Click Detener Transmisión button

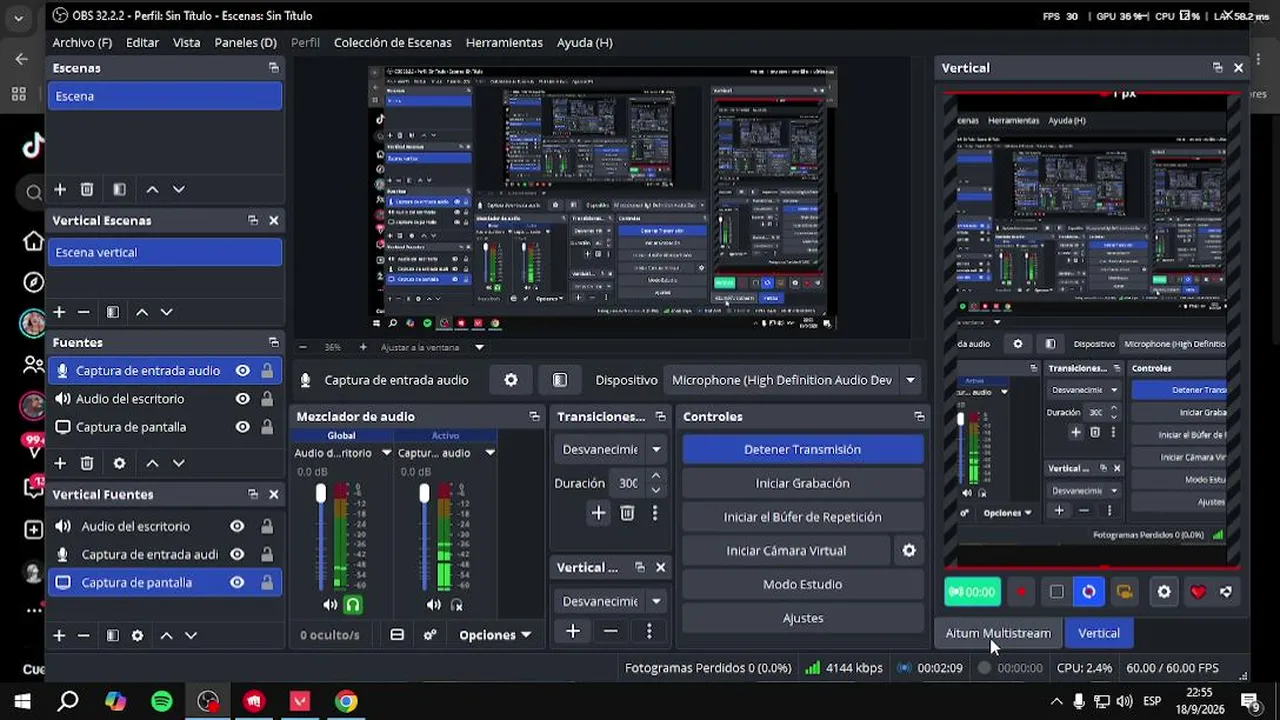pyautogui.click(x=802, y=449)
